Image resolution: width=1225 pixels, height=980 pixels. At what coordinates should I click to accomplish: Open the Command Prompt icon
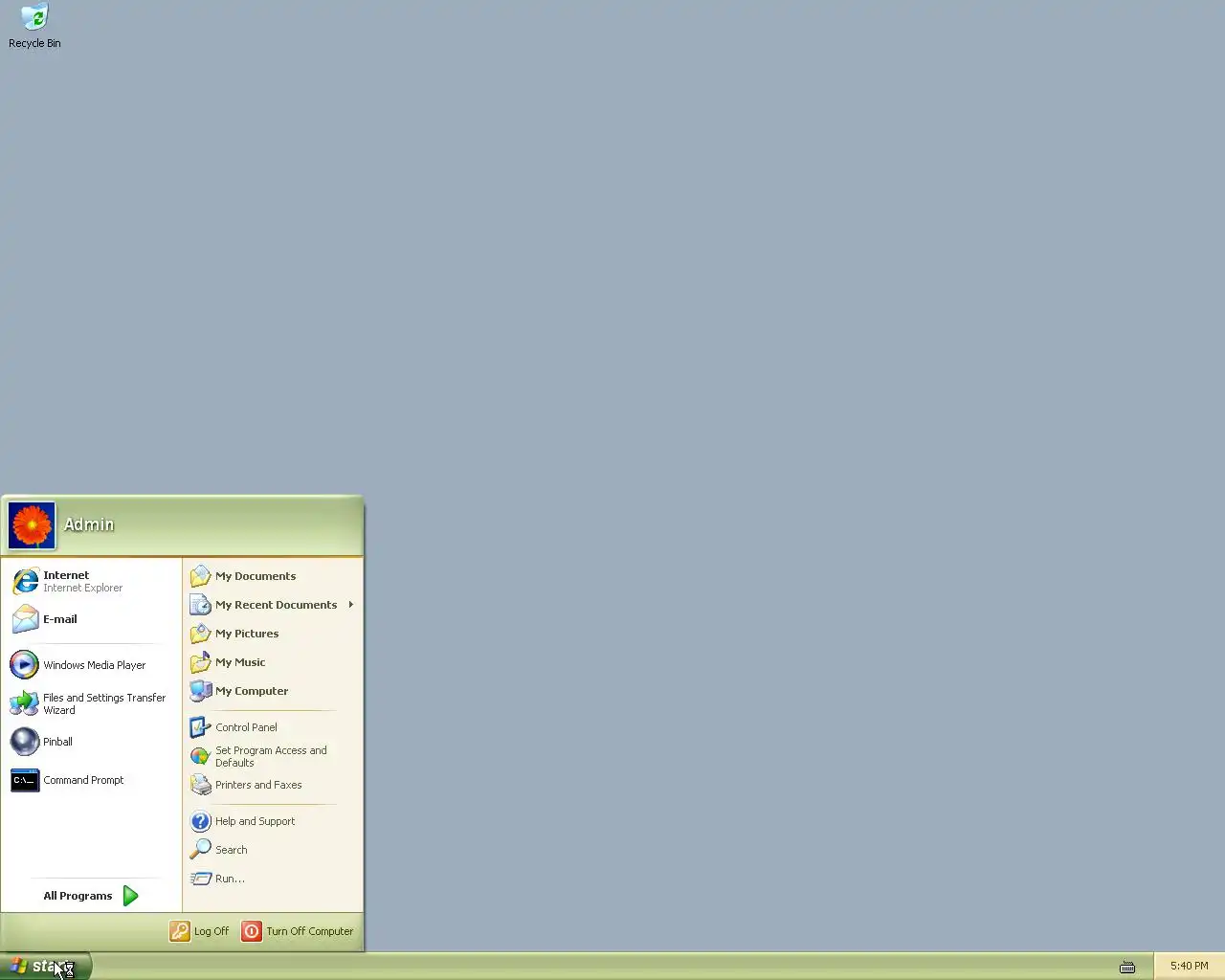point(25,780)
